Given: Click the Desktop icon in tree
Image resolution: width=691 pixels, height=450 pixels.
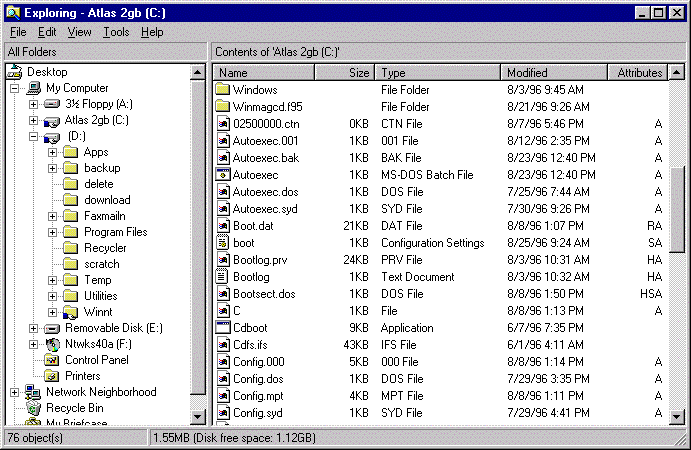Looking at the screenshot, I should pos(15,72).
